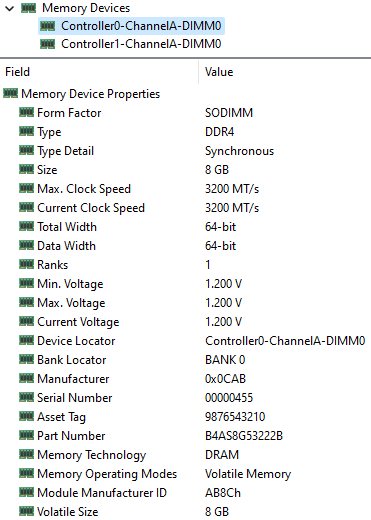Image resolution: width=371 pixels, height=520 pixels.
Task: Select the Module Manufacturer ID row
Action: (185, 493)
